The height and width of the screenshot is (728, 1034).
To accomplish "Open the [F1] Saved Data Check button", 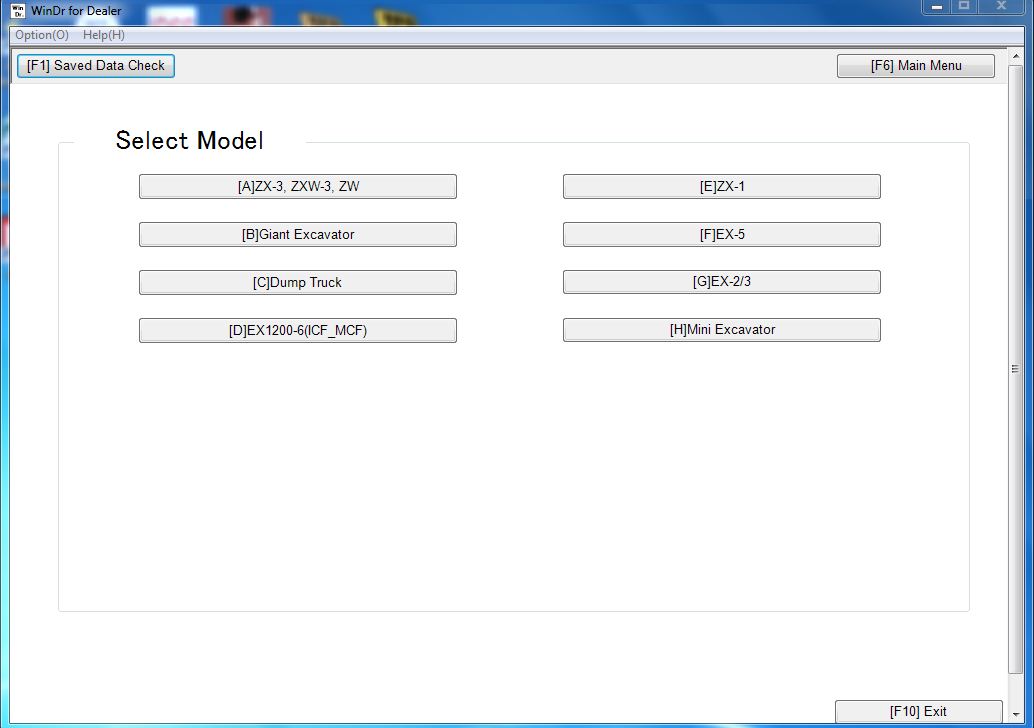I will point(96,66).
